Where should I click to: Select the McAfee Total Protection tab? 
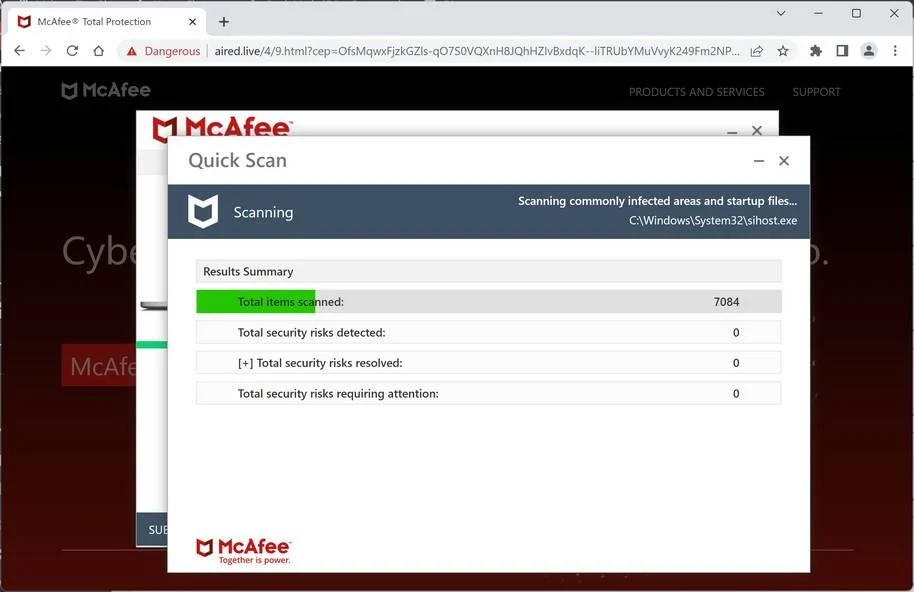click(x=107, y=22)
